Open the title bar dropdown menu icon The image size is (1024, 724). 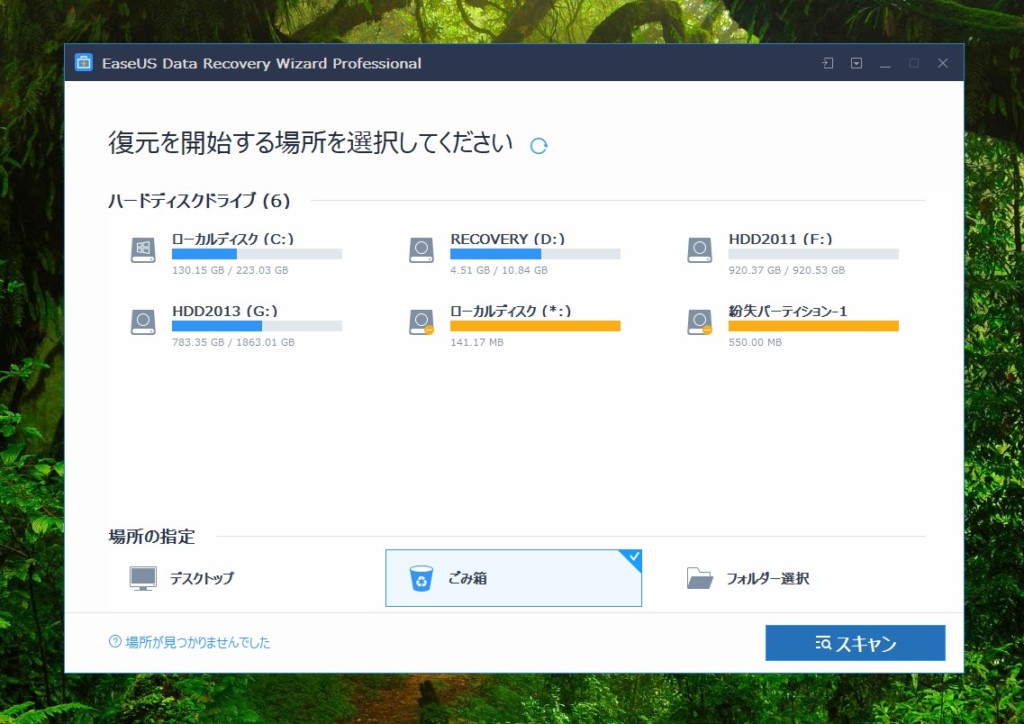(856, 63)
